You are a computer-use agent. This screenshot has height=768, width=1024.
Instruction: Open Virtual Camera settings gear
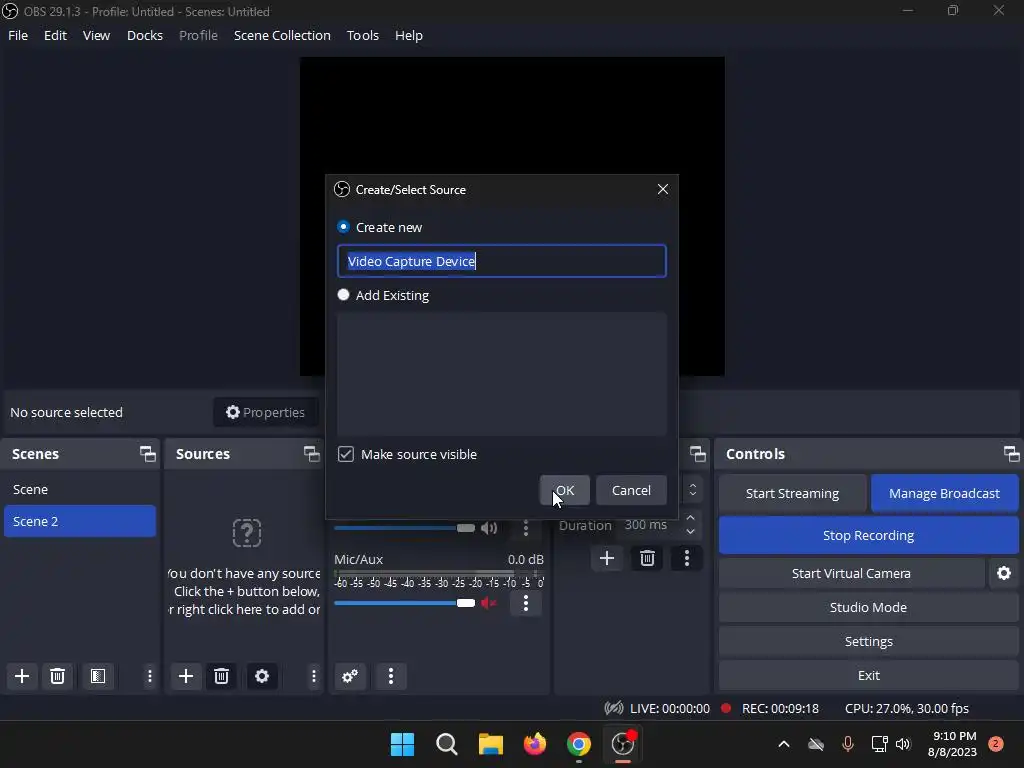(1004, 573)
